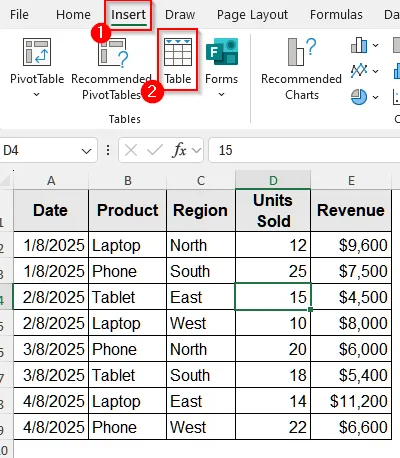The height and width of the screenshot is (458, 400).
Task: Expand the column chart dropdown arrow
Action: tap(375, 45)
